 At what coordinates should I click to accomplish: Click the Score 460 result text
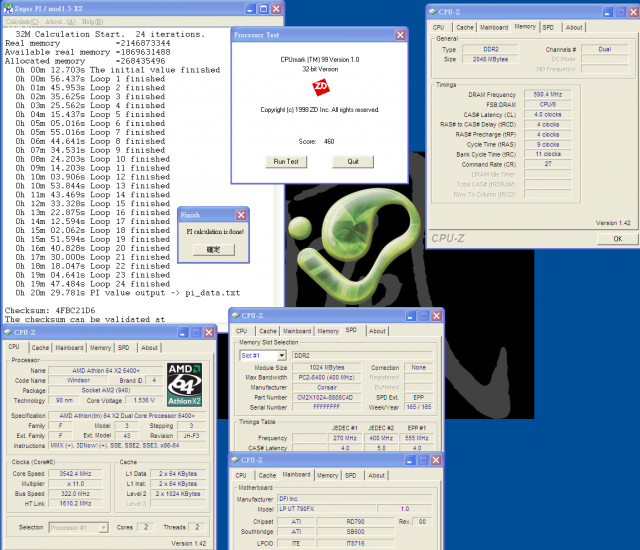click(x=316, y=142)
